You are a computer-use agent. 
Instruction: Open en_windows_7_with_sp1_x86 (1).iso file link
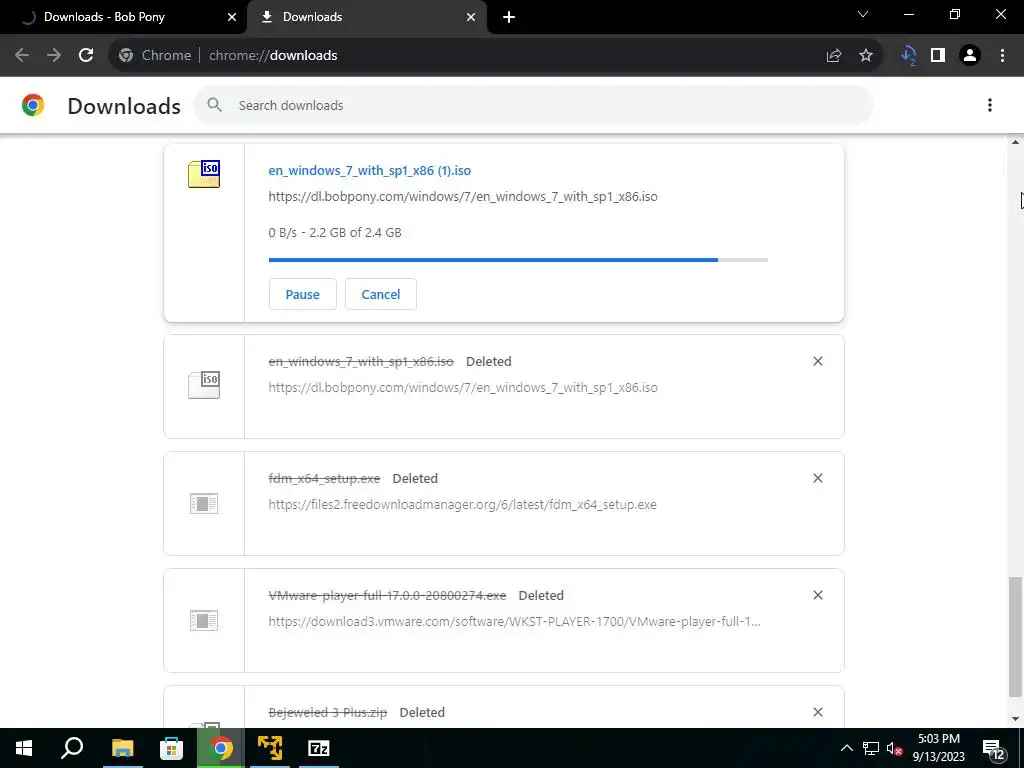click(x=370, y=170)
